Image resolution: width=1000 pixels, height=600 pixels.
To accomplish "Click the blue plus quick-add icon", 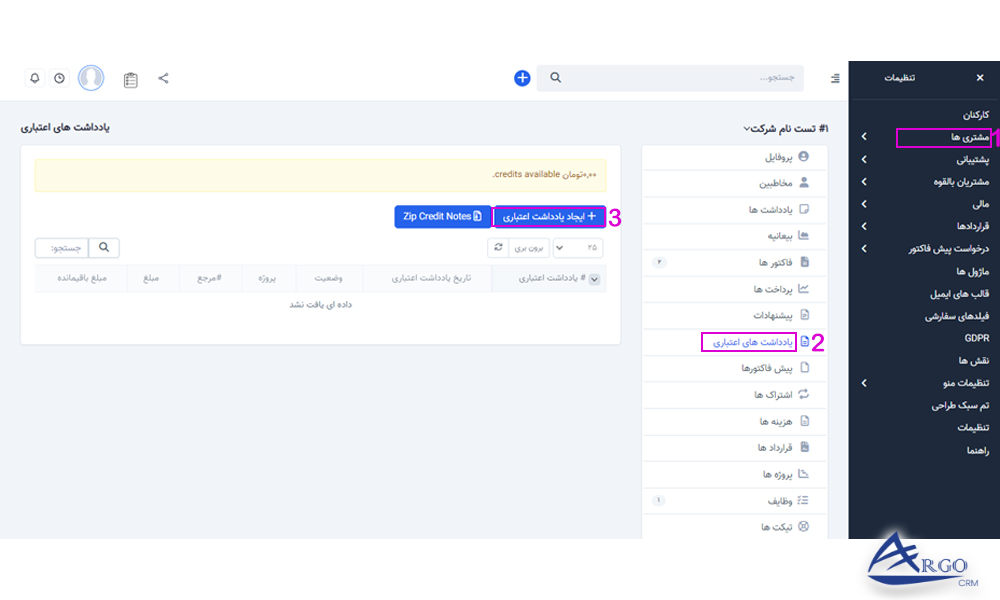I will 521,78.
